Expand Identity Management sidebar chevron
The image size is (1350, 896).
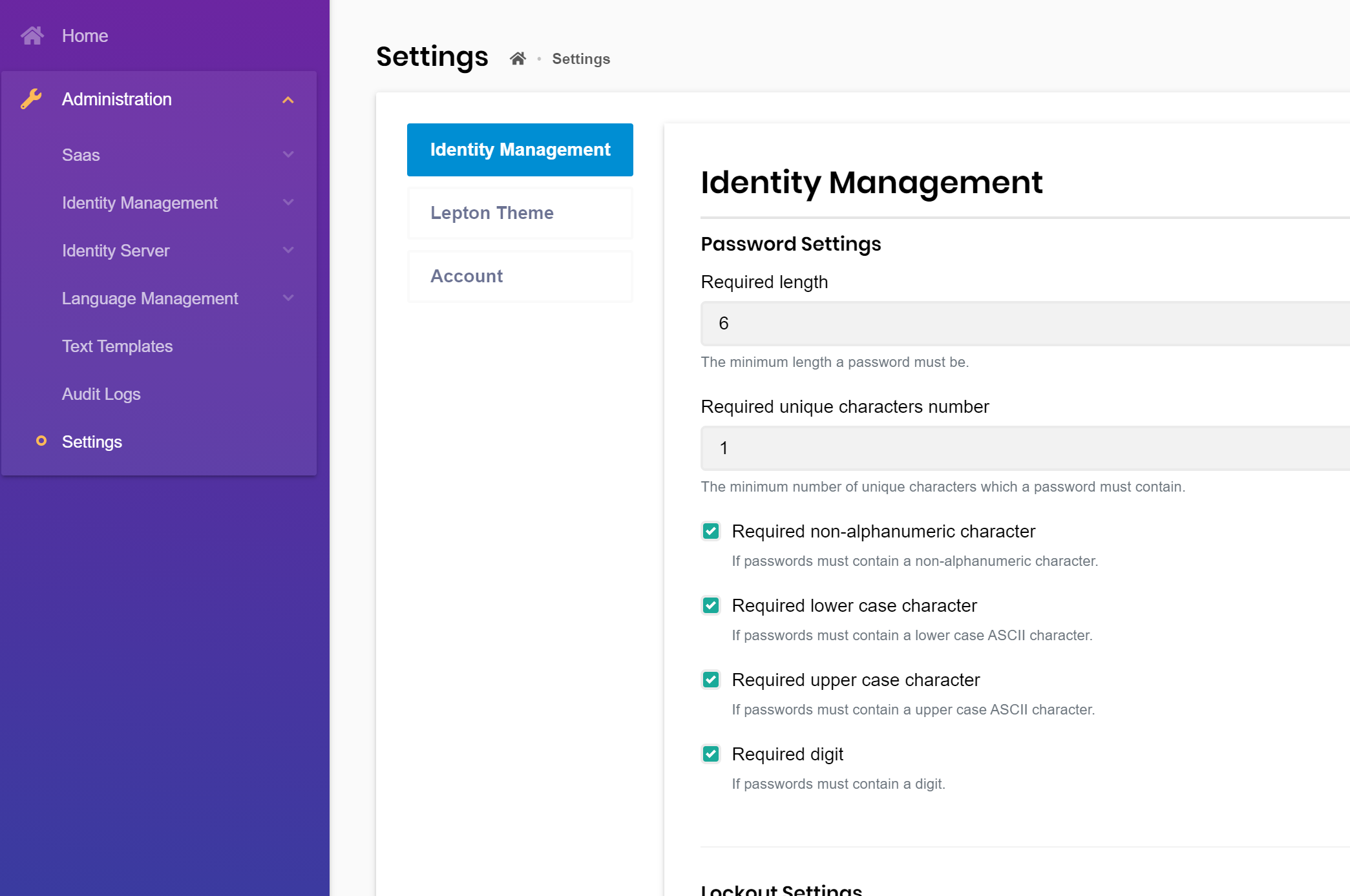[x=288, y=202]
